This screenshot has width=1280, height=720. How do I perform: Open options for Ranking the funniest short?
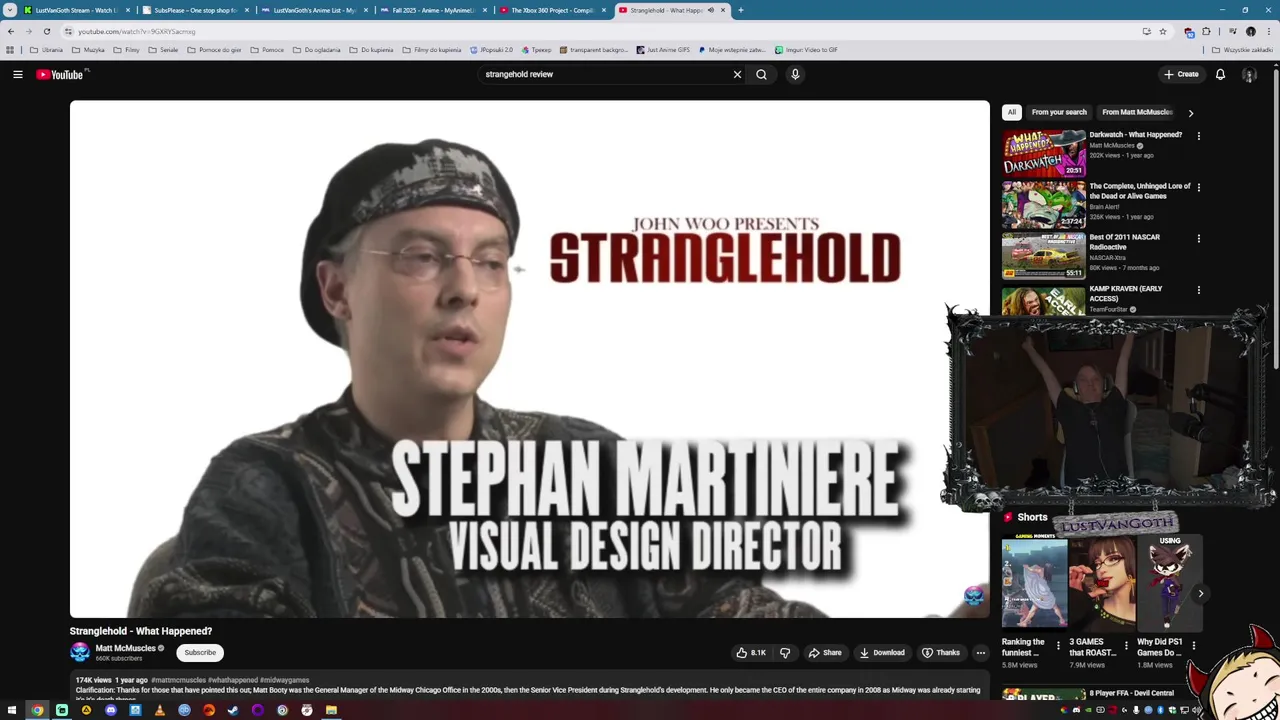(1058, 645)
